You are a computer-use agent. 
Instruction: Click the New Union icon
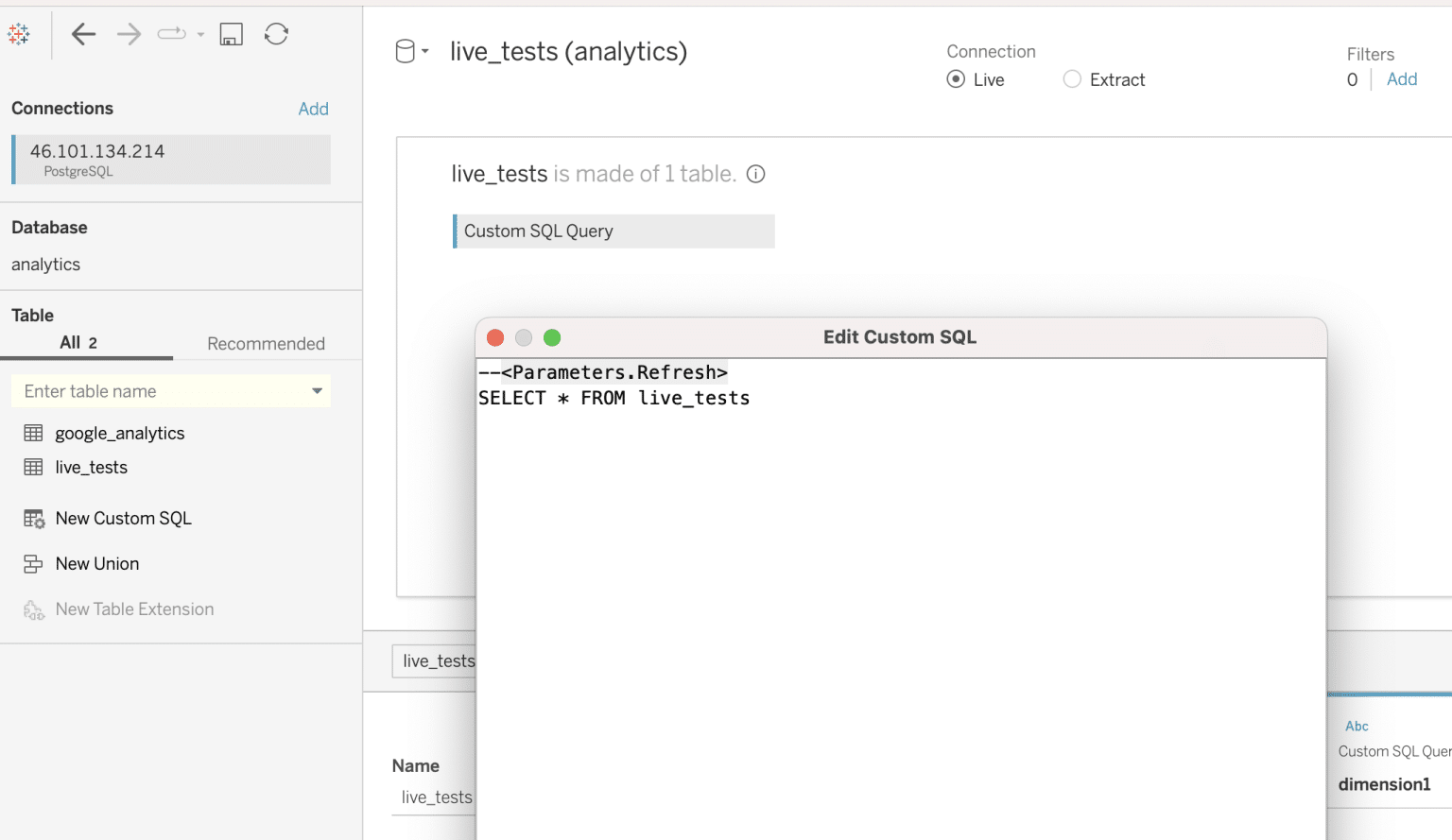pyautogui.click(x=34, y=563)
